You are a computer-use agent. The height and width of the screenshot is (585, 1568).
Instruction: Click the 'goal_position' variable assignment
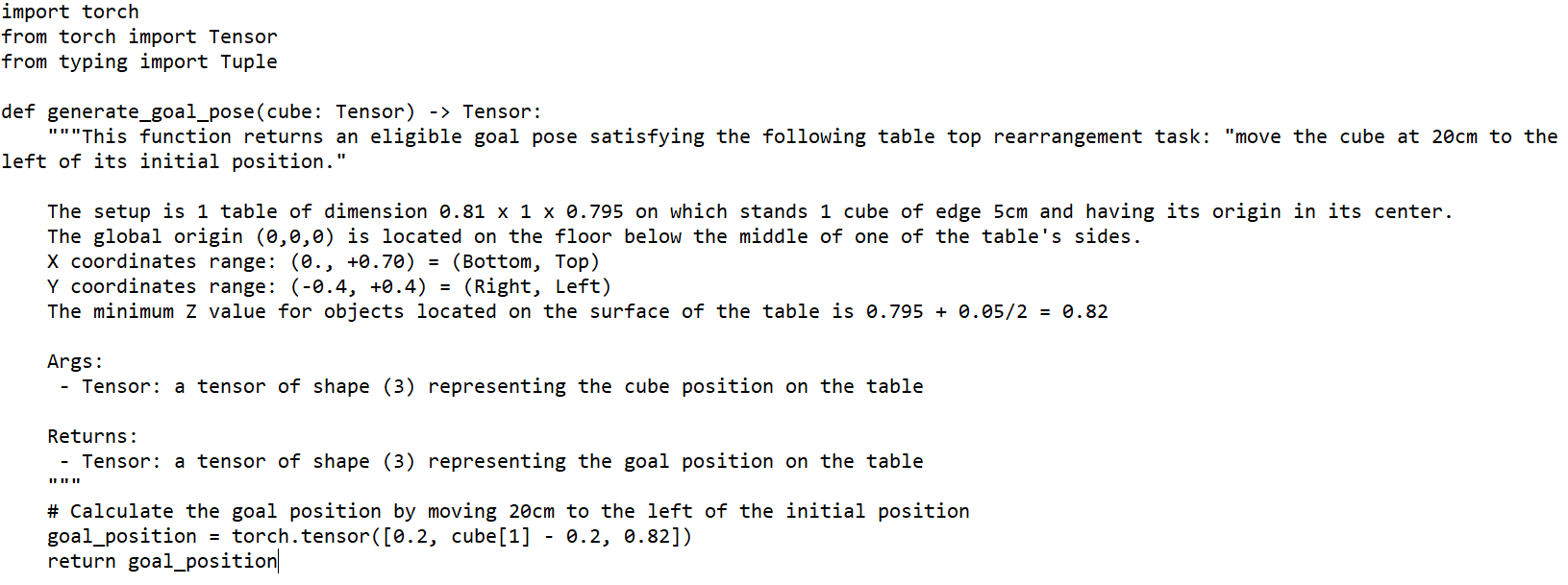[x=122, y=537]
